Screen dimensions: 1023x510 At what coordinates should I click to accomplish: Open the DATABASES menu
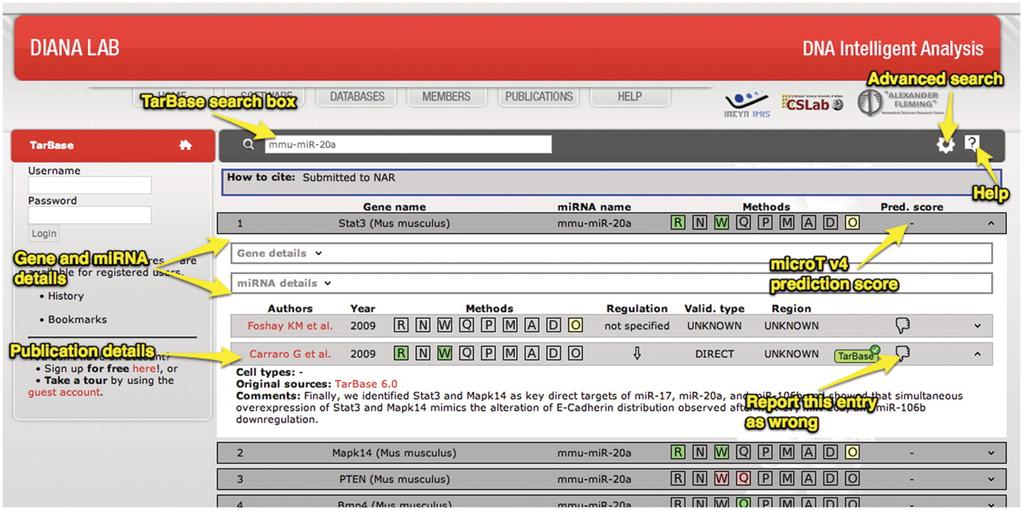coord(357,97)
